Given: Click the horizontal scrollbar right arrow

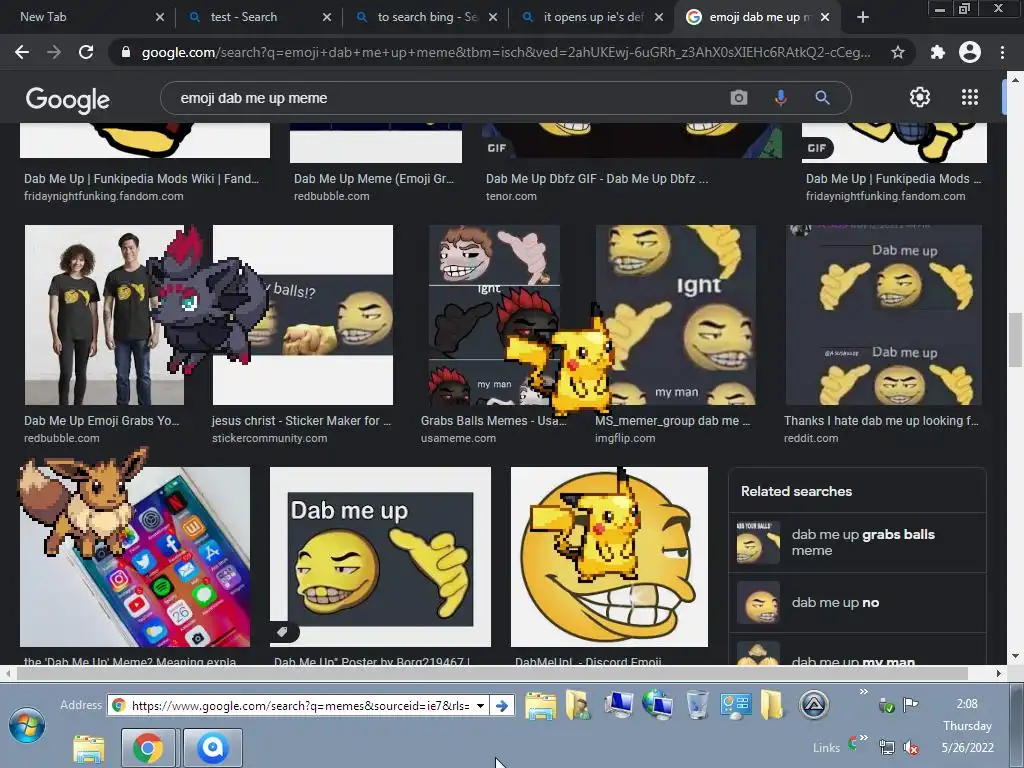Looking at the screenshot, I should [x=999, y=673].
